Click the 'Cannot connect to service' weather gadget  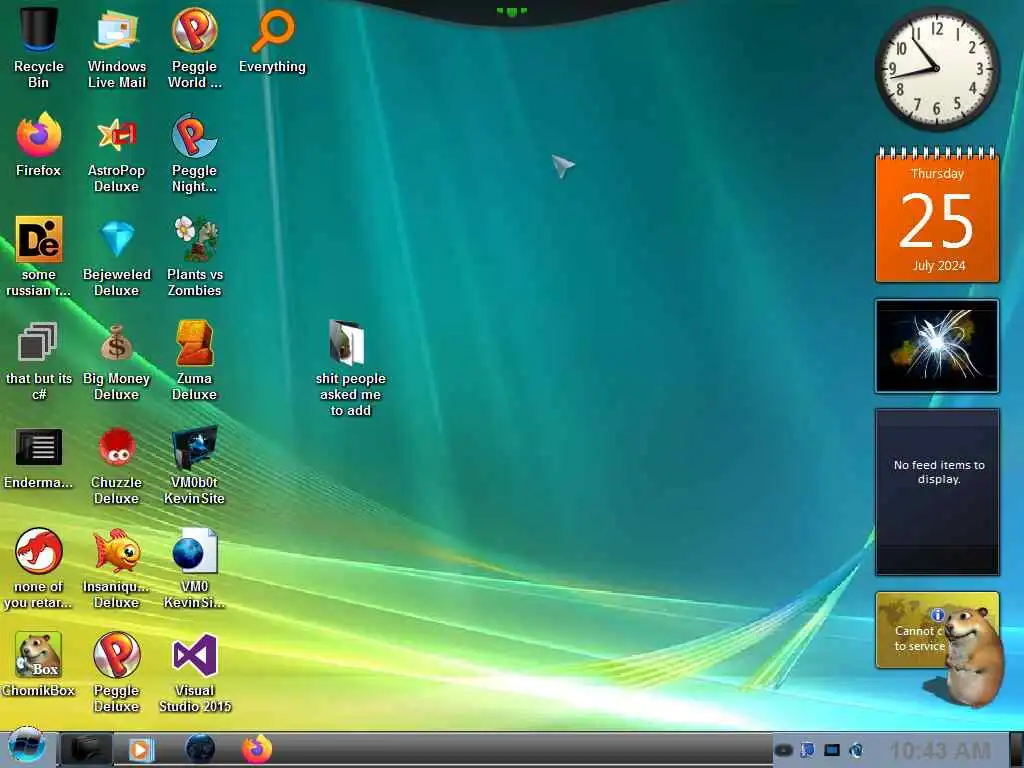911,630
